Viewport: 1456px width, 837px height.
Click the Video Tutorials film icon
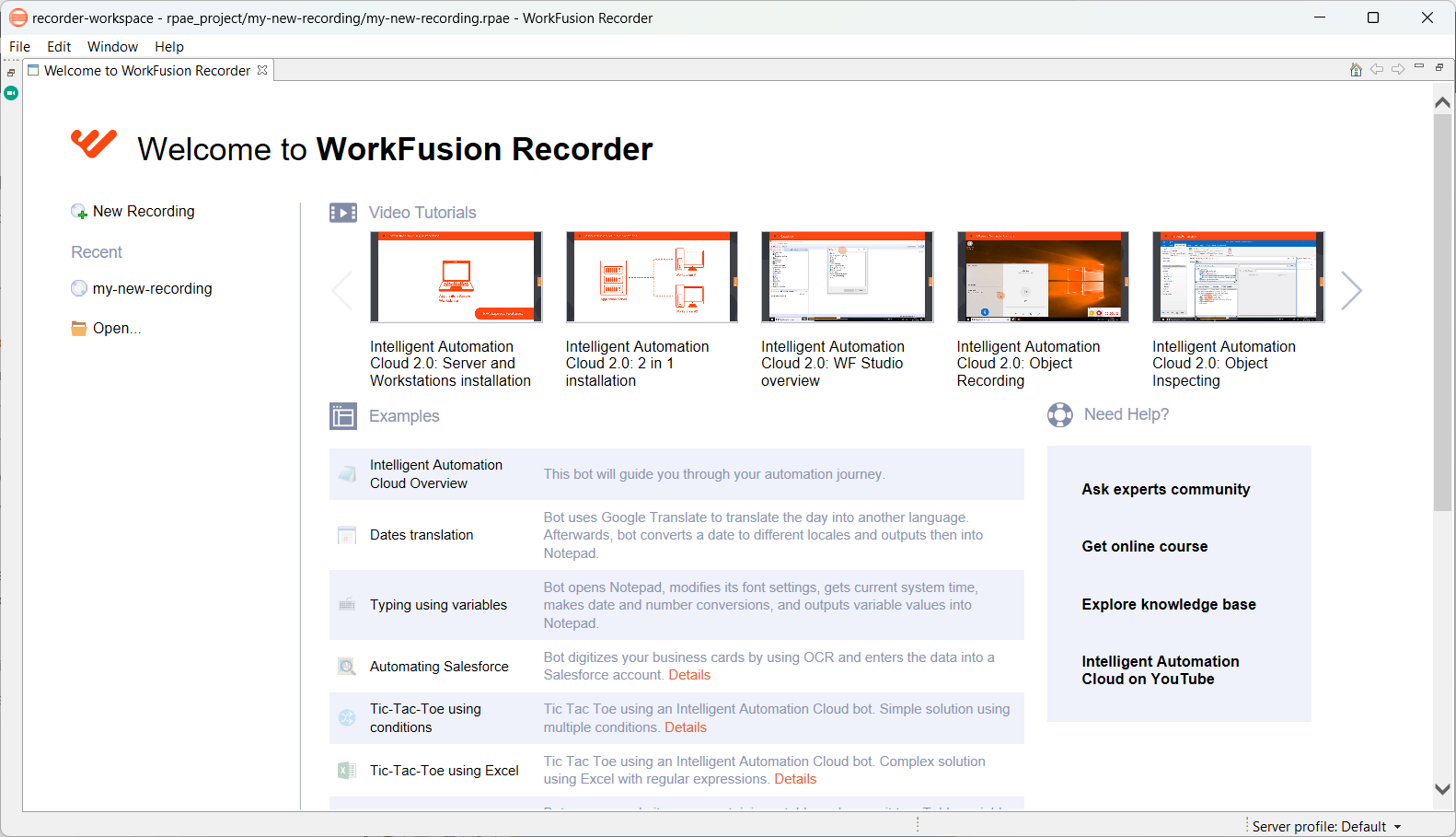click(x=343, y=213)
